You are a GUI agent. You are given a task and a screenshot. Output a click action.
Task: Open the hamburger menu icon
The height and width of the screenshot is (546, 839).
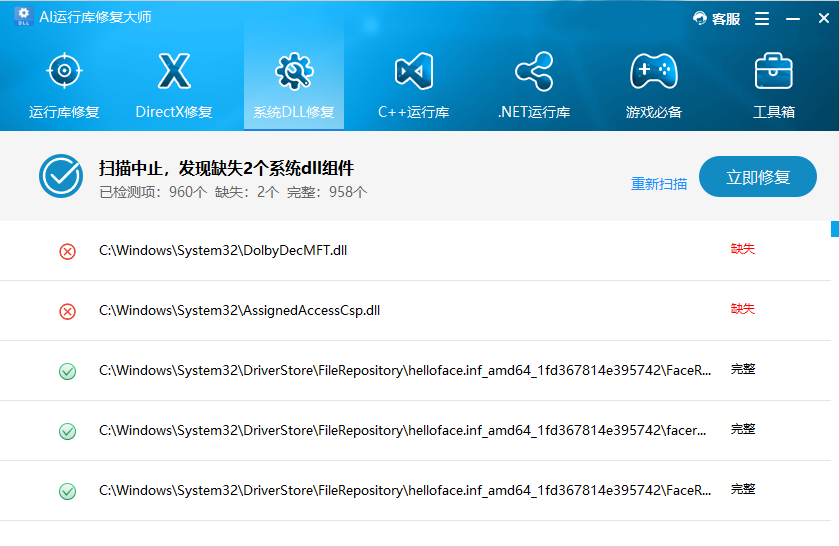coord(762,19)
